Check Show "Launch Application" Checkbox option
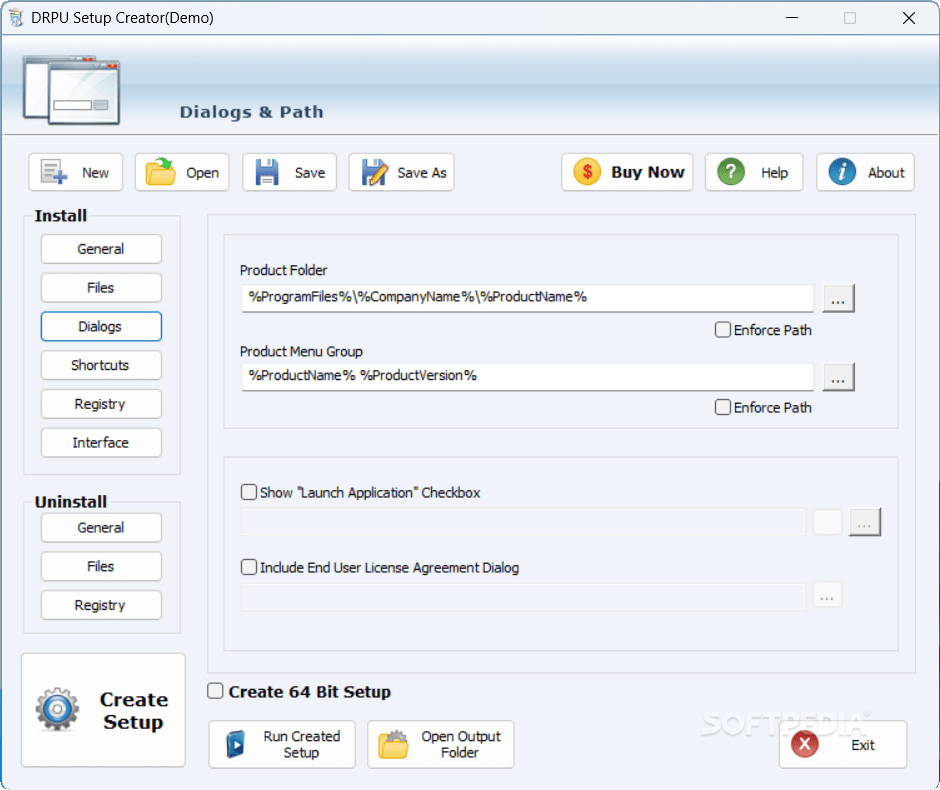The height and width of the screenshot is (790, 940). (249, 492)
